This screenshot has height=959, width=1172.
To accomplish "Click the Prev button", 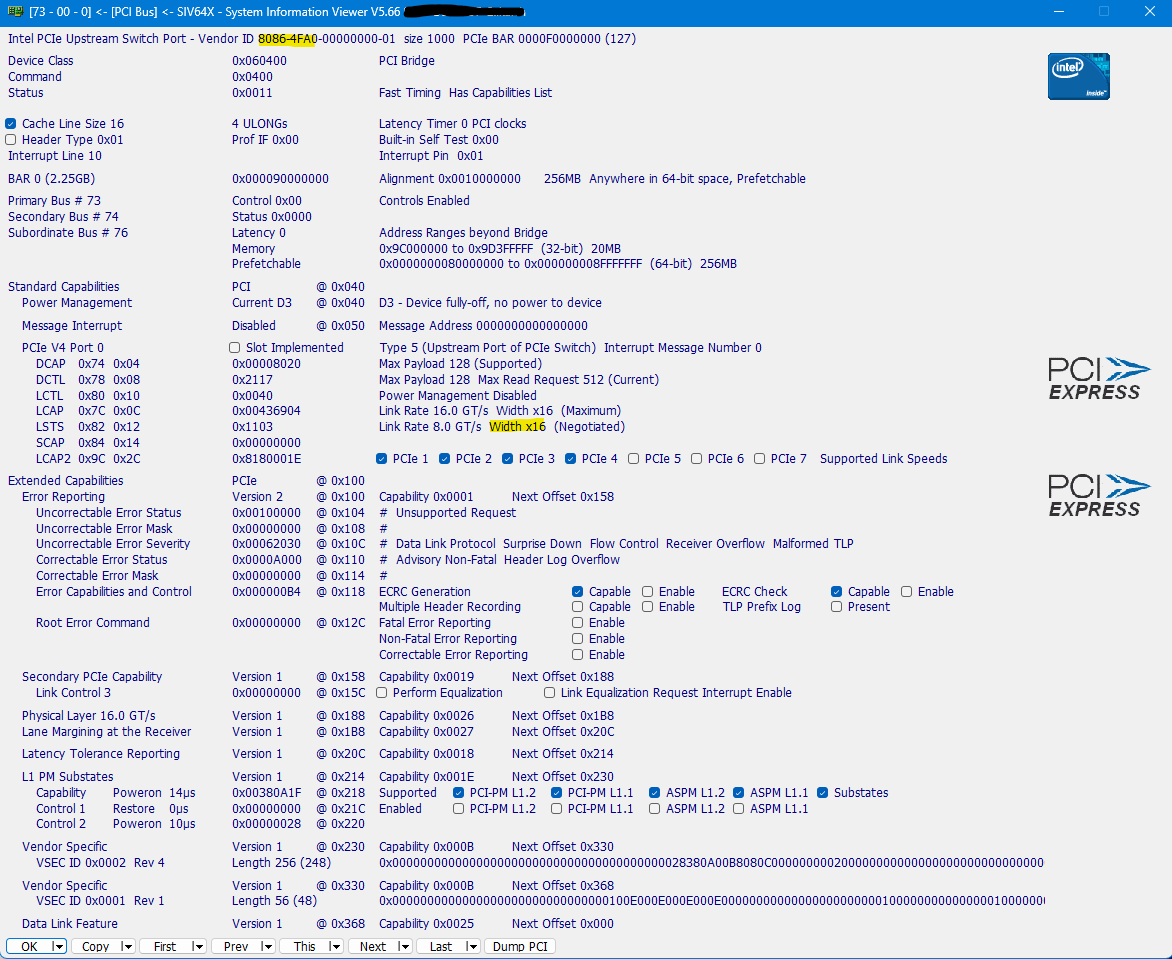I will 236,946.
